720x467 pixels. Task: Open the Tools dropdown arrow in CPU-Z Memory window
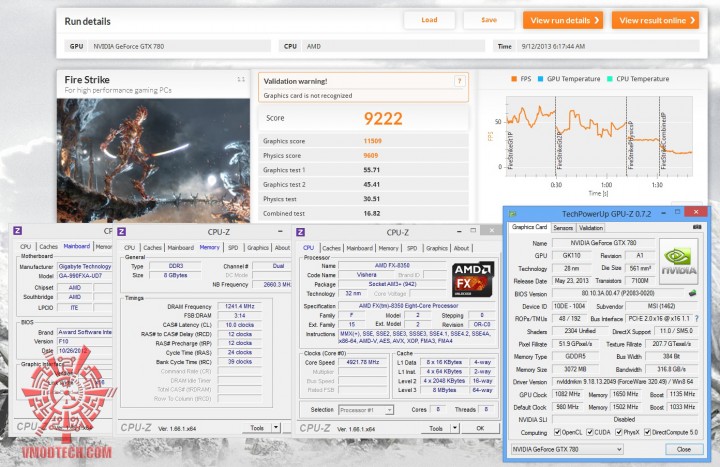(276, 428)
